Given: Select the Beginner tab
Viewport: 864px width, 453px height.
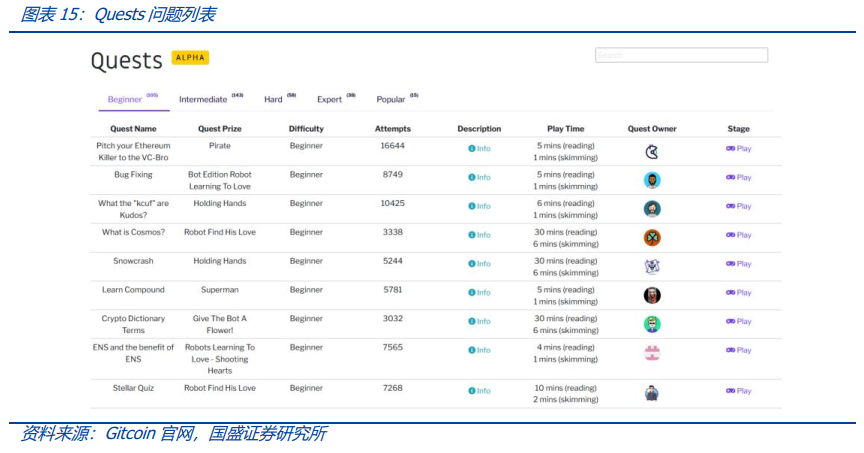Looking at the screenshot, I should [x=133, y=99].
